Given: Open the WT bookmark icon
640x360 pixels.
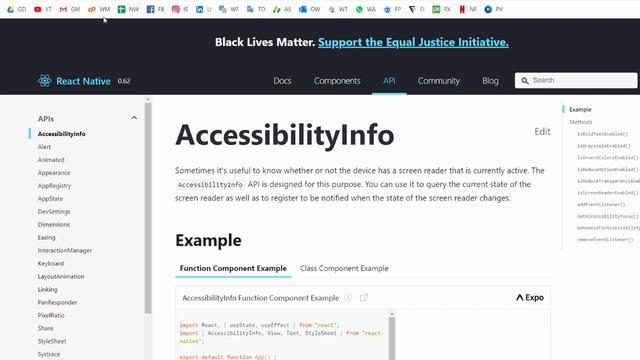Looking at the screenshot, I should (x=331, y=9).
